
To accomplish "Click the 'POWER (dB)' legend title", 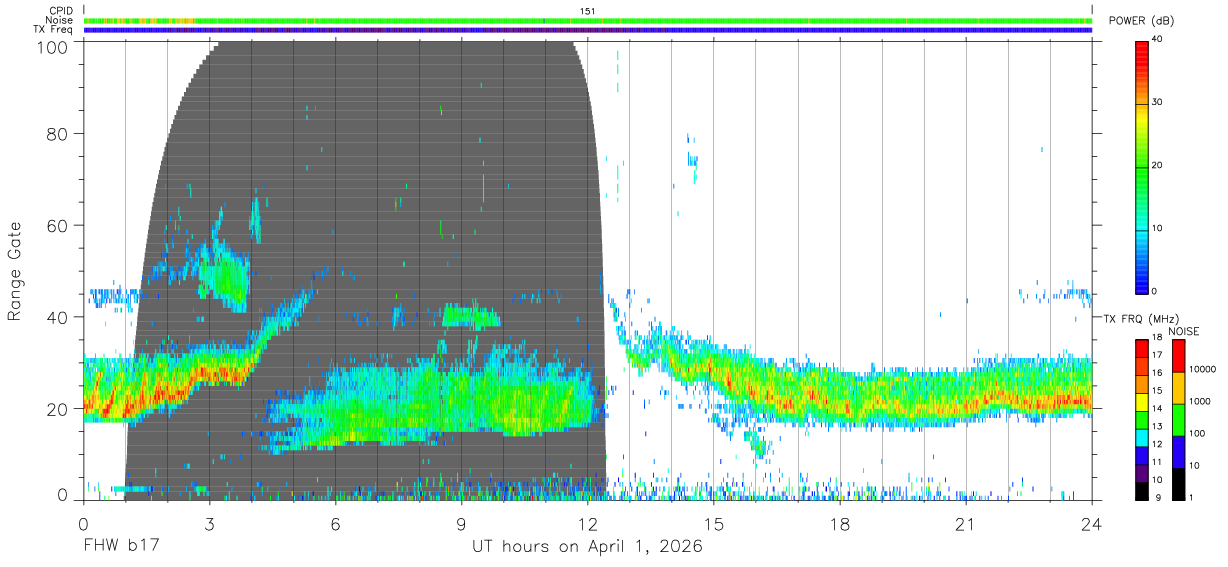I will click(1141, 21).
